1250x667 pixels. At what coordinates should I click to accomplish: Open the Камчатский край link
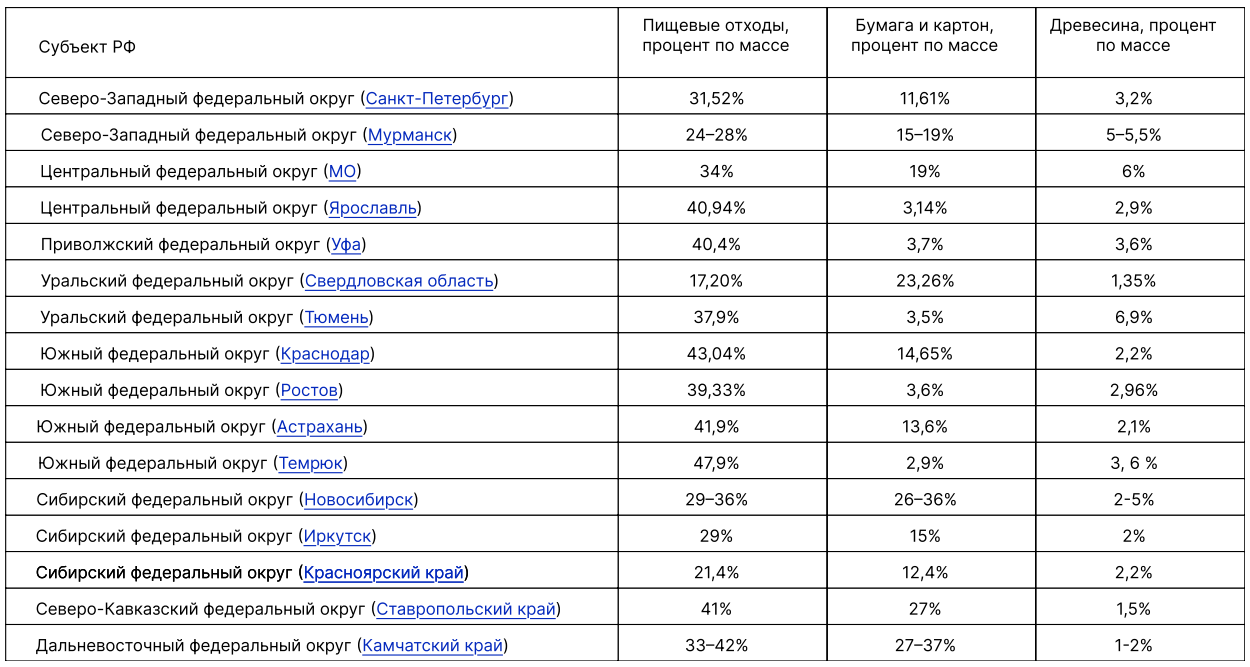coord(432,646)
